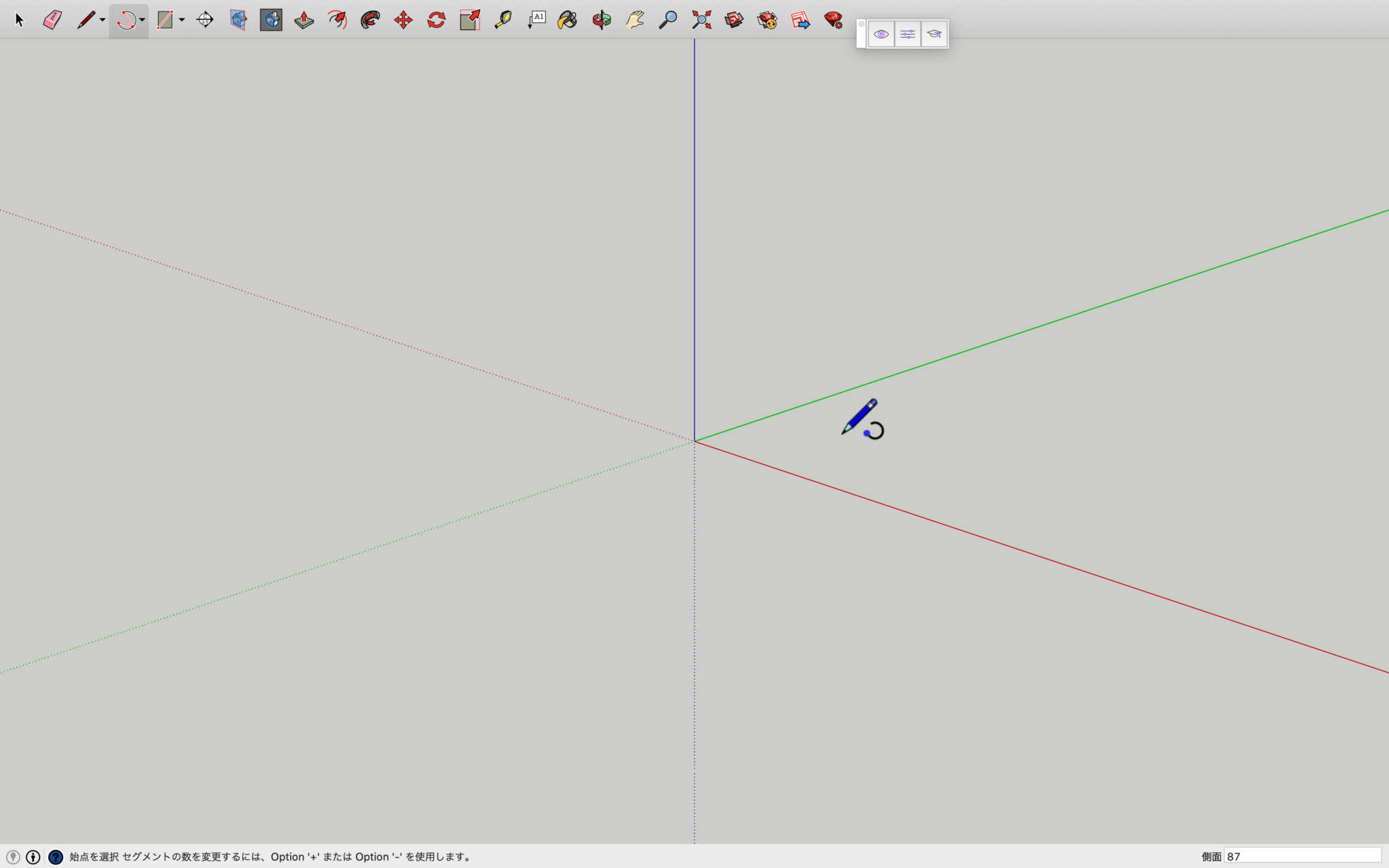Activate the Rotate tool
The image size is (1389, 868).
click(x=436, y=20)
